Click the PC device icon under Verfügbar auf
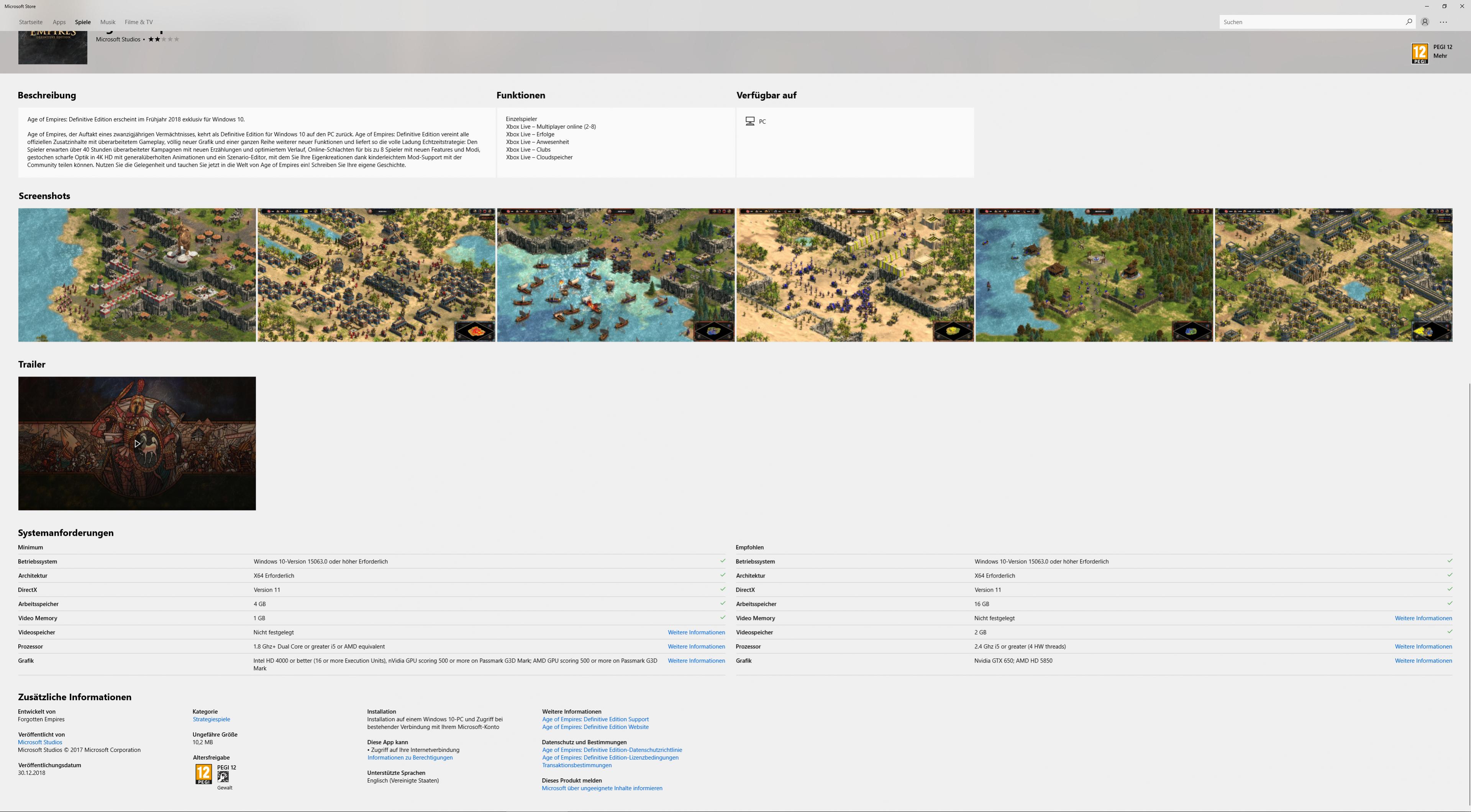Screen dimensions: 1471x812 coord(750,121)
